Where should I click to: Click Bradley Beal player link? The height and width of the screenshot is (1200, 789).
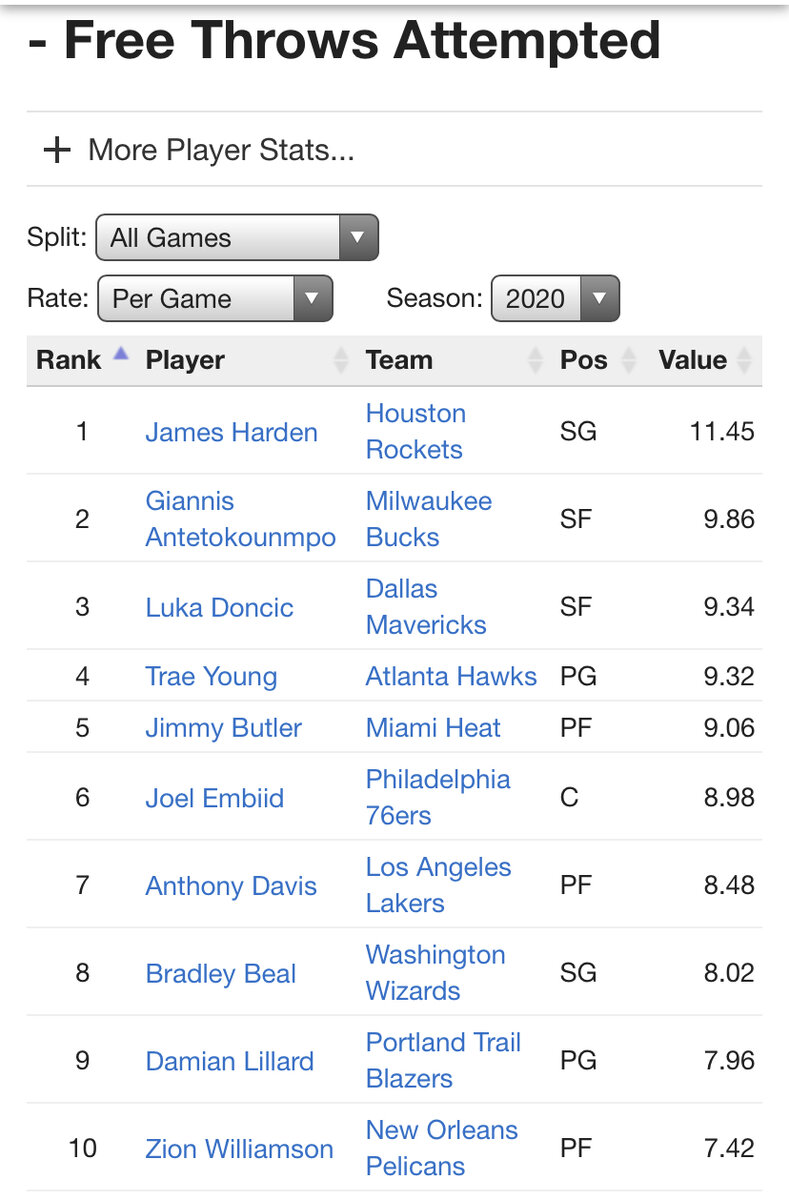[x=220, y=974]
